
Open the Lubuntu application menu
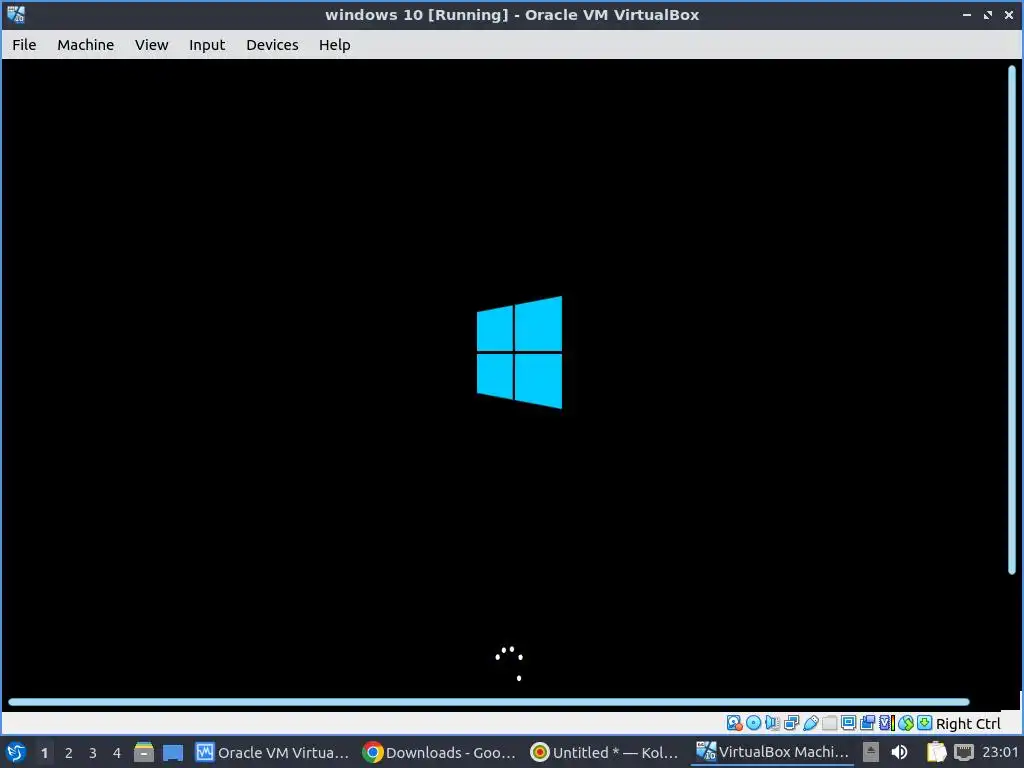pos(16,752)
